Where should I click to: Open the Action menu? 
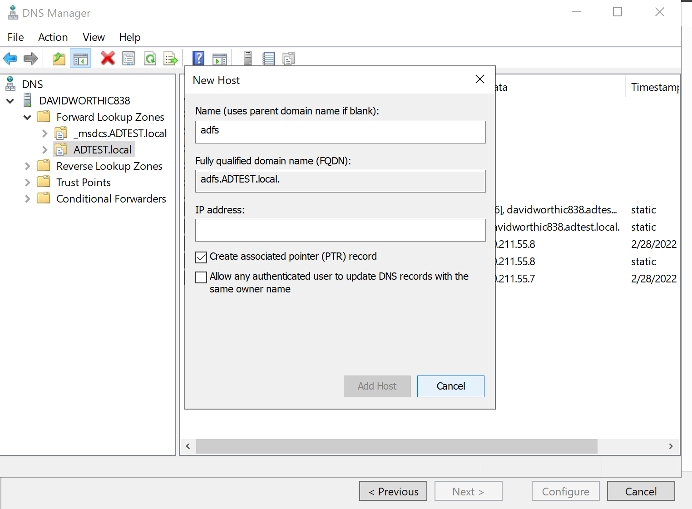(53, 37)
